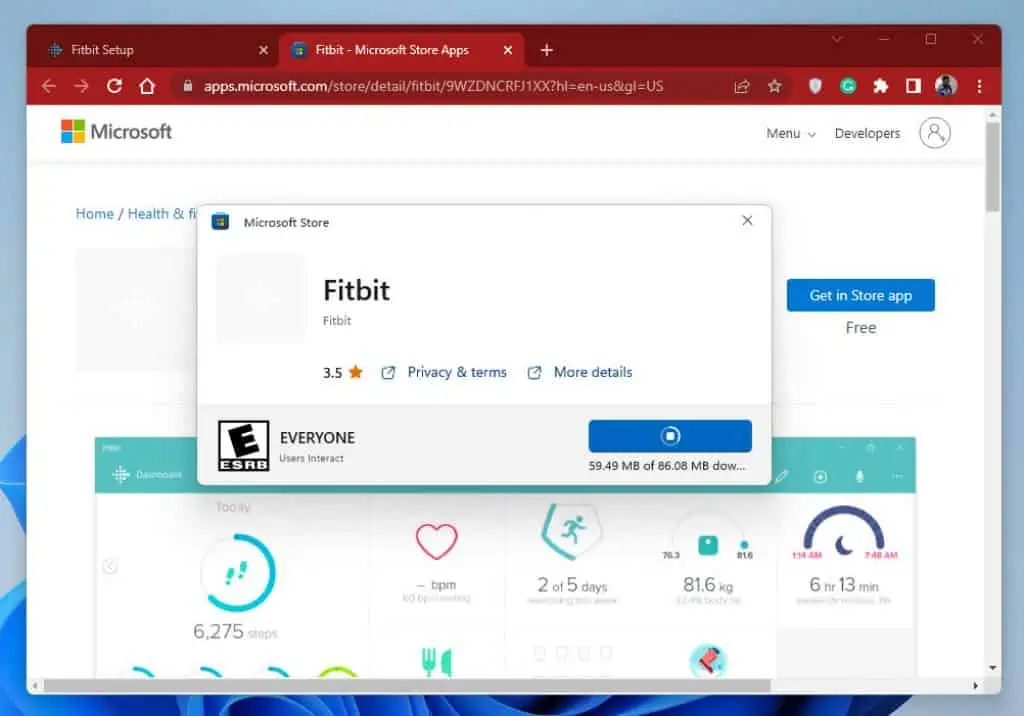Click the browser Extensions puzzle icon

point(880,86)
